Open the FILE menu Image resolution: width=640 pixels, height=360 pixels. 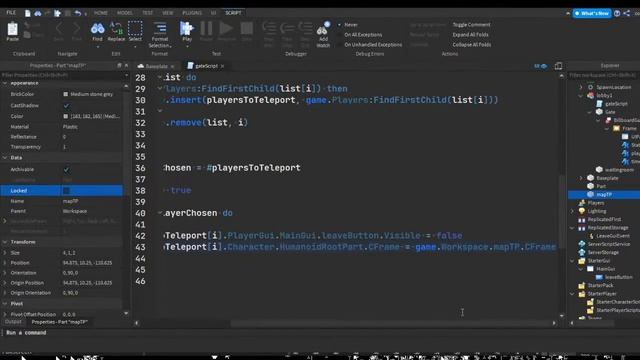11,13
